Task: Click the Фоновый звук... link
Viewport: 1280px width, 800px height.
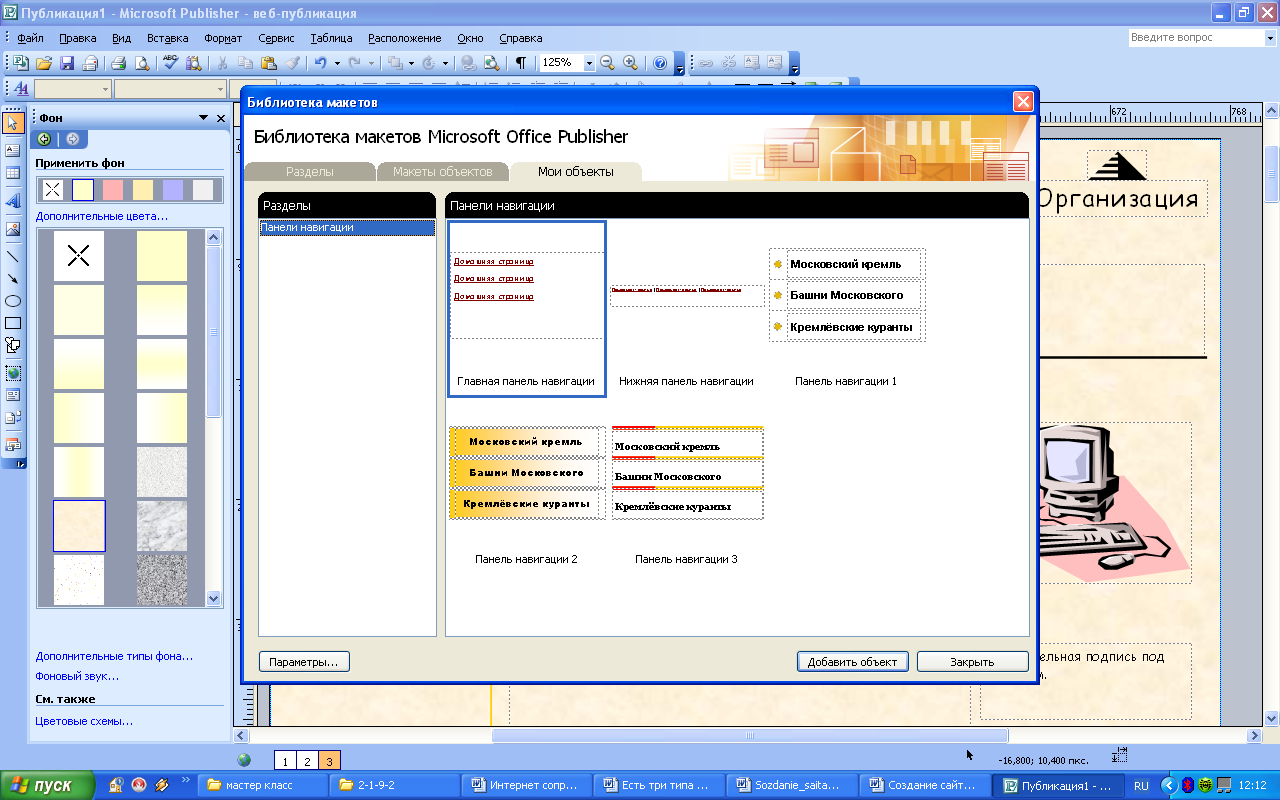Action: [77, 676]
